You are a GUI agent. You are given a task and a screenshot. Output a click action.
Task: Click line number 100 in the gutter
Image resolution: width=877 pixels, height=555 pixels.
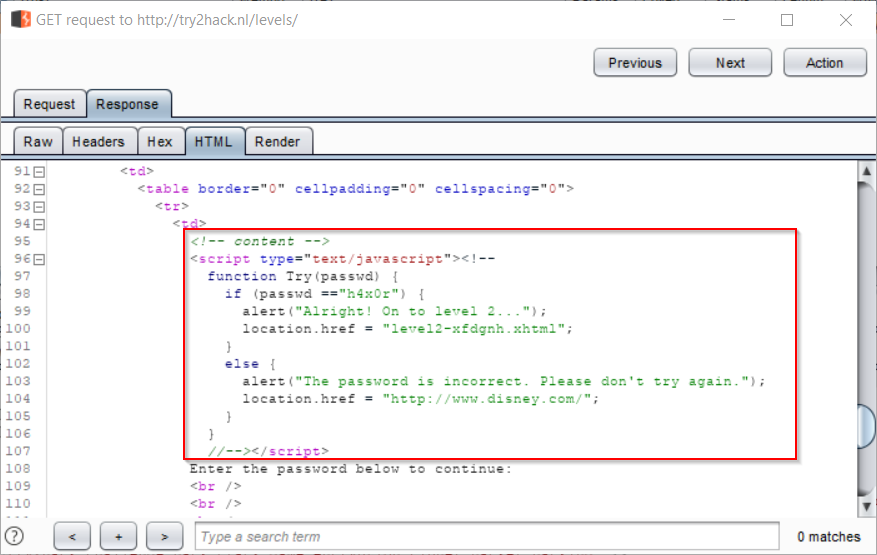18,328
